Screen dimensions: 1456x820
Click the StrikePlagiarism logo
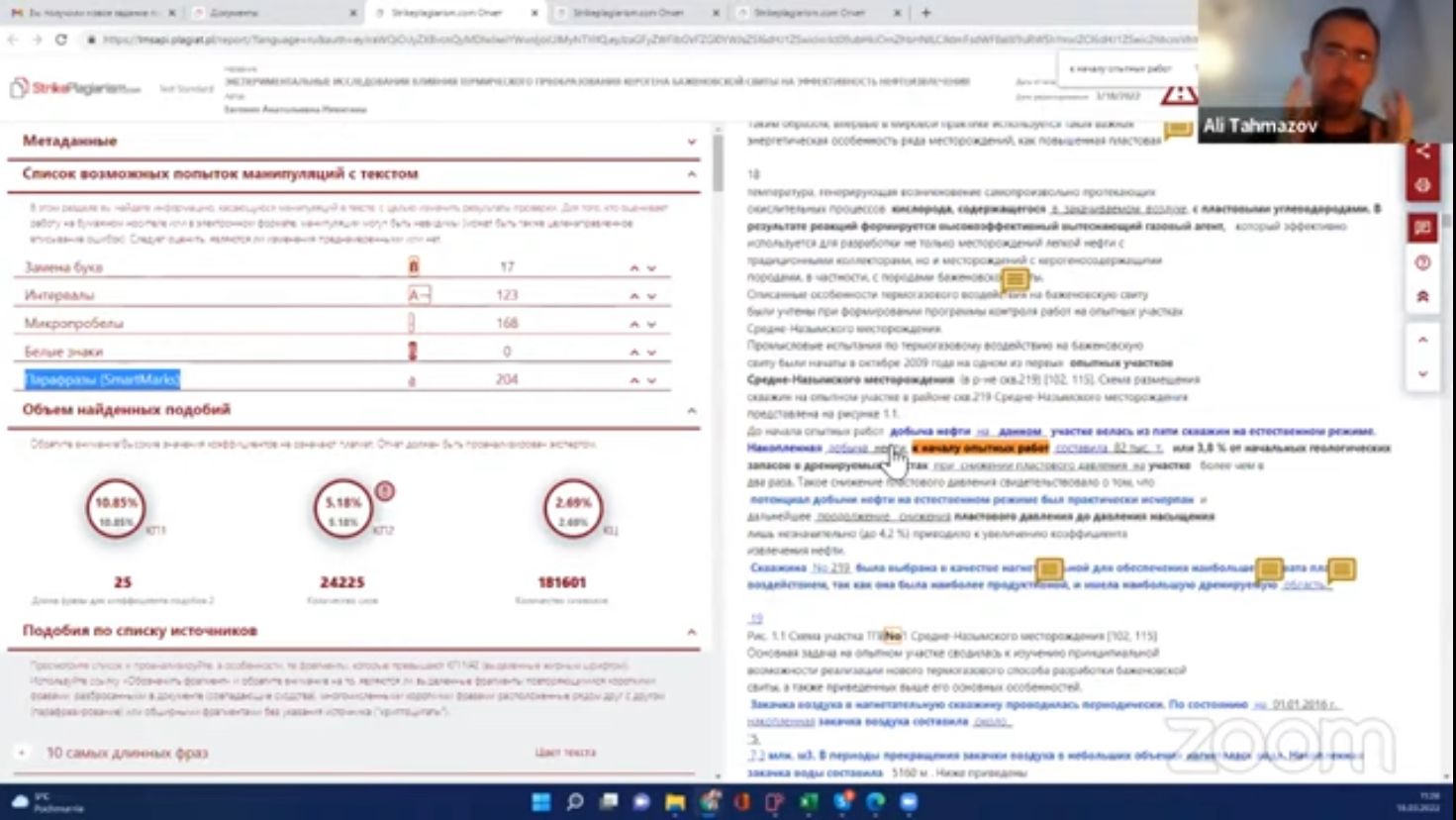pyautogui.click(x=76, y=88)
